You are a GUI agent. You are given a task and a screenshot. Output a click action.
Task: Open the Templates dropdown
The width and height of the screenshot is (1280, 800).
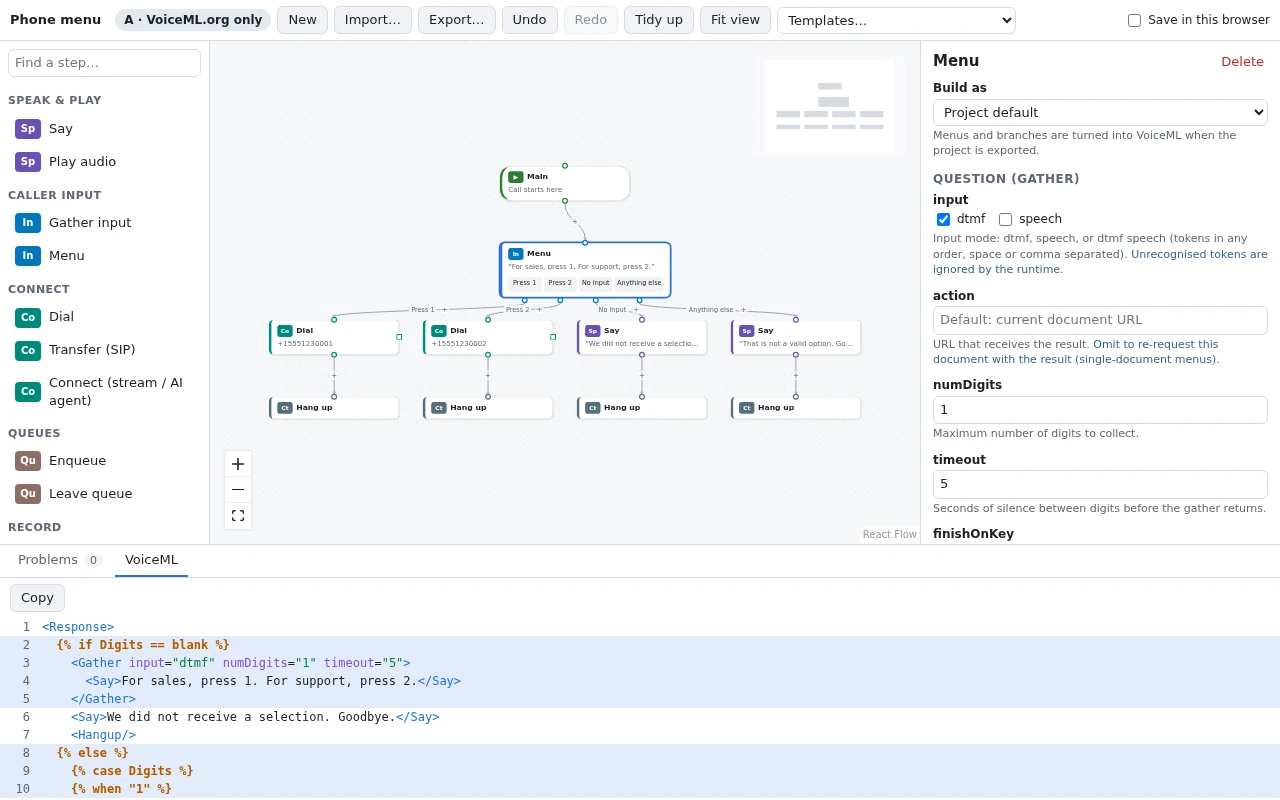(x=896, y=21)
